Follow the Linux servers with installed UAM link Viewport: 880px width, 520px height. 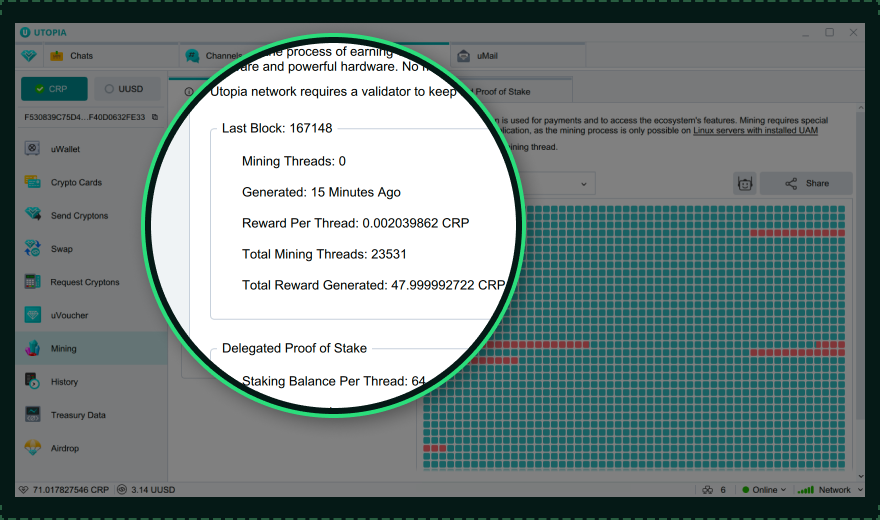pyautogui.click(x=755, y=130)
